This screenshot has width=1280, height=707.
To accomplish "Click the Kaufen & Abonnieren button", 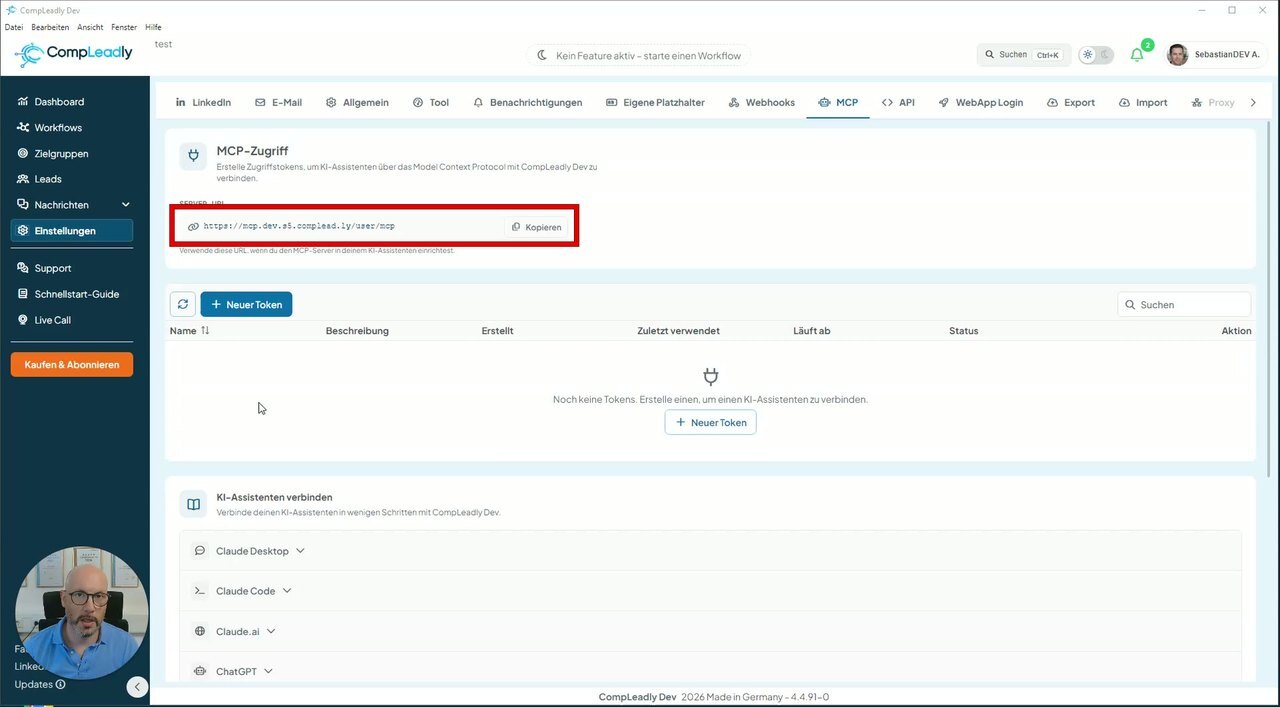I will pyautogui.click(x=72, y=365).
